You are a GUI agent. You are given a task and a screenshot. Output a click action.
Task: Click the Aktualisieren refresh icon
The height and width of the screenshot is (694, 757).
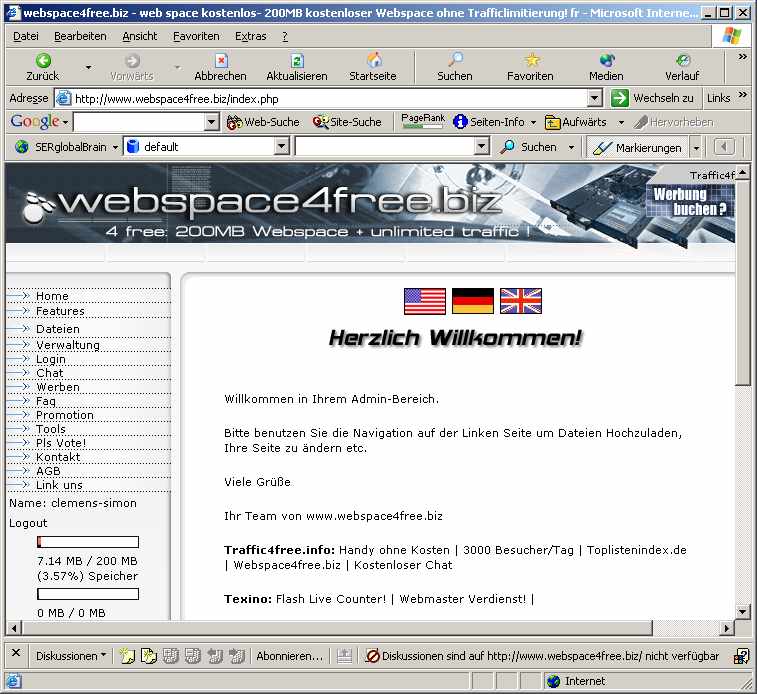tap(296, 61)
